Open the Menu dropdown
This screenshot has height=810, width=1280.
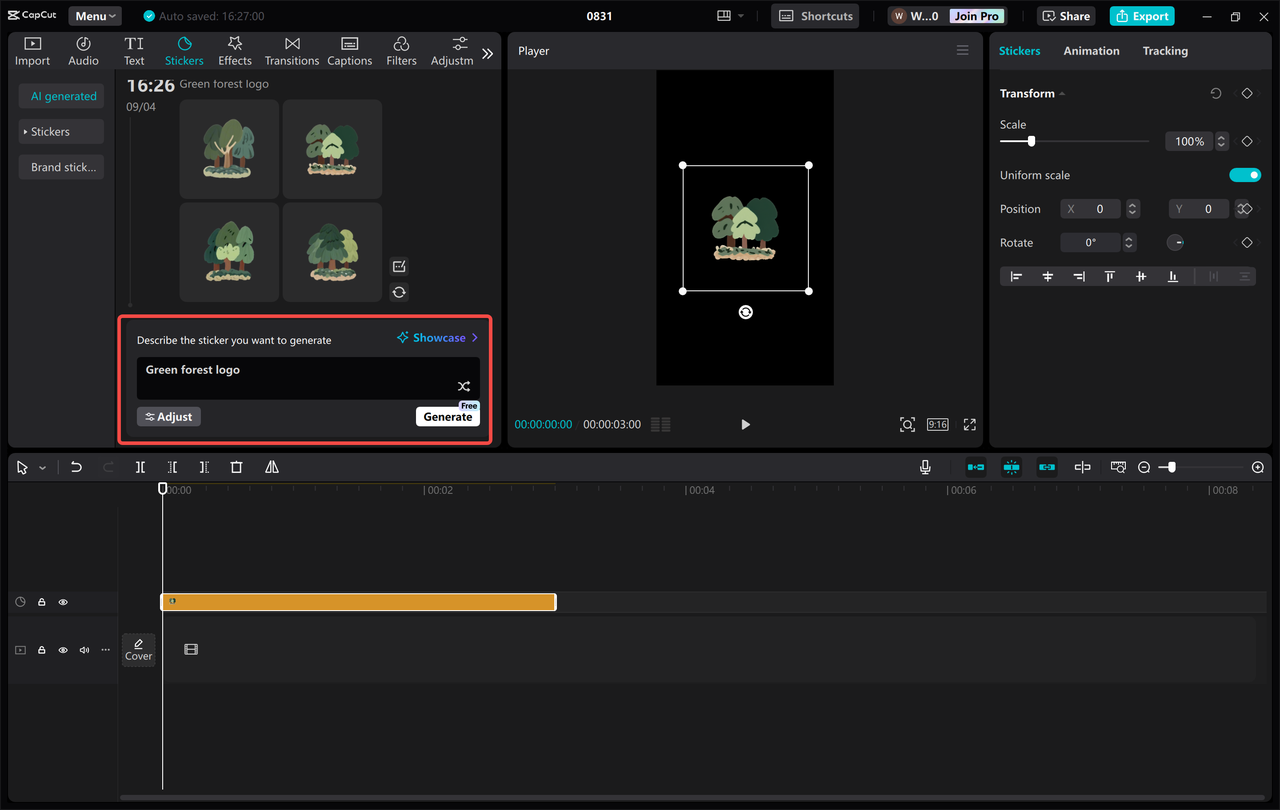coord(94,15)
